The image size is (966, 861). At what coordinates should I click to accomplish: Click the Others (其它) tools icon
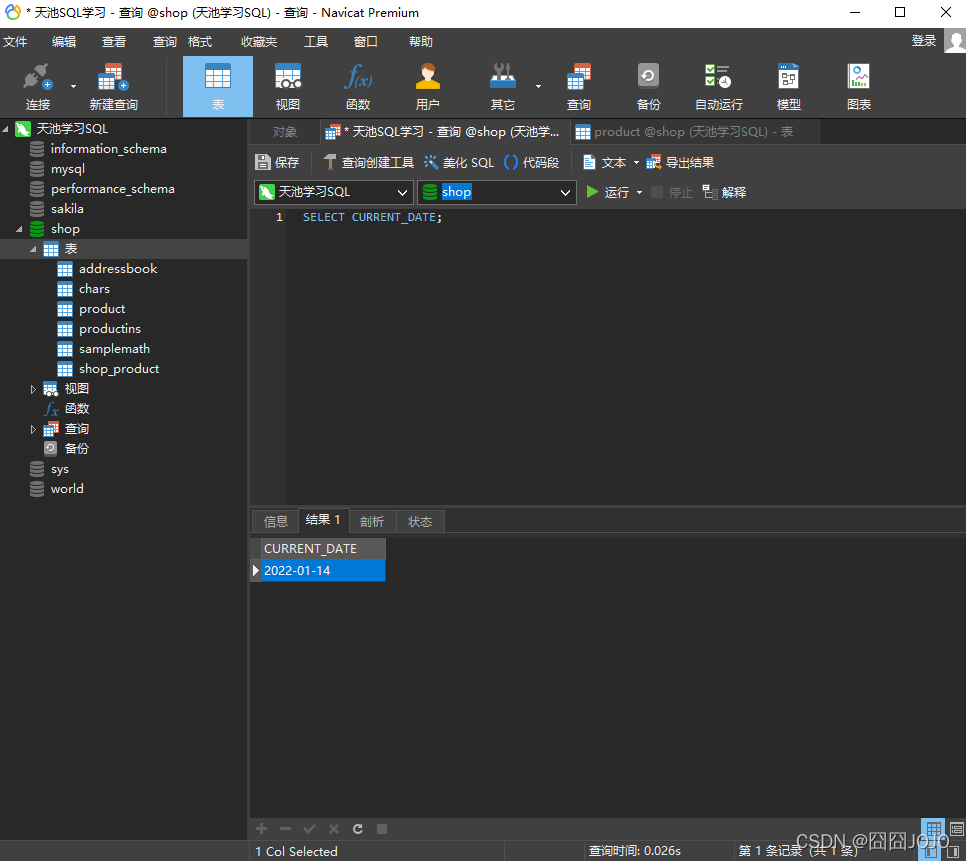pyautogui.click(x=503, y=78)
